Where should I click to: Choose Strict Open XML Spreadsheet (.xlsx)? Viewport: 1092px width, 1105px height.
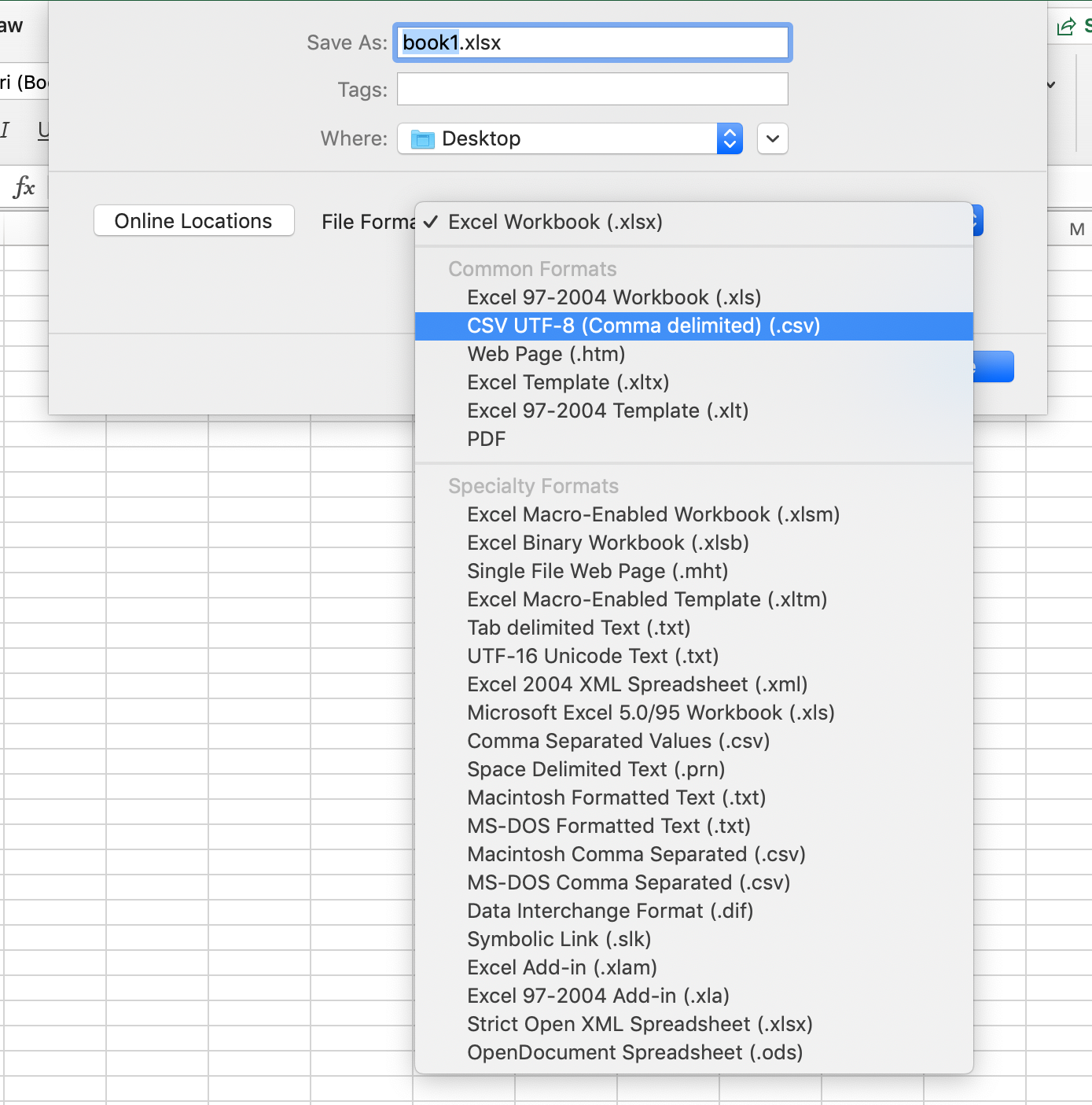693,1024
